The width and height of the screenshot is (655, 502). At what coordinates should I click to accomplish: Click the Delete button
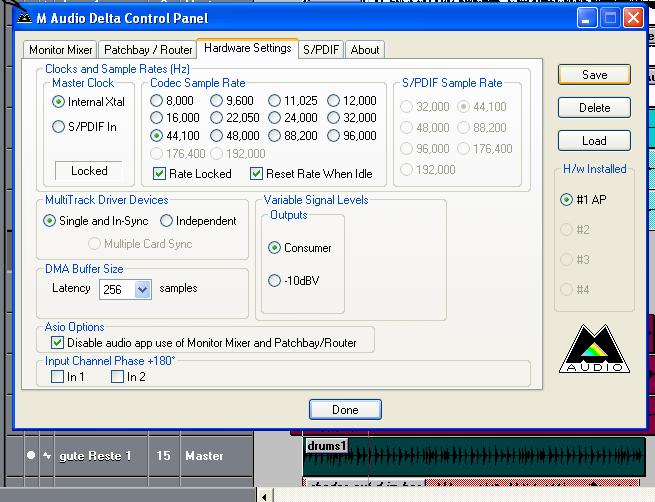(594, 108)
